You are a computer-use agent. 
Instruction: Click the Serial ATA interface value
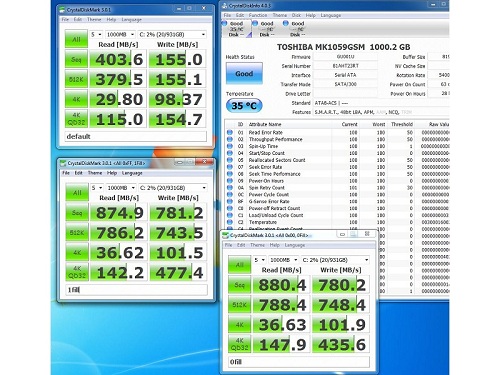[x=345, y=75]
